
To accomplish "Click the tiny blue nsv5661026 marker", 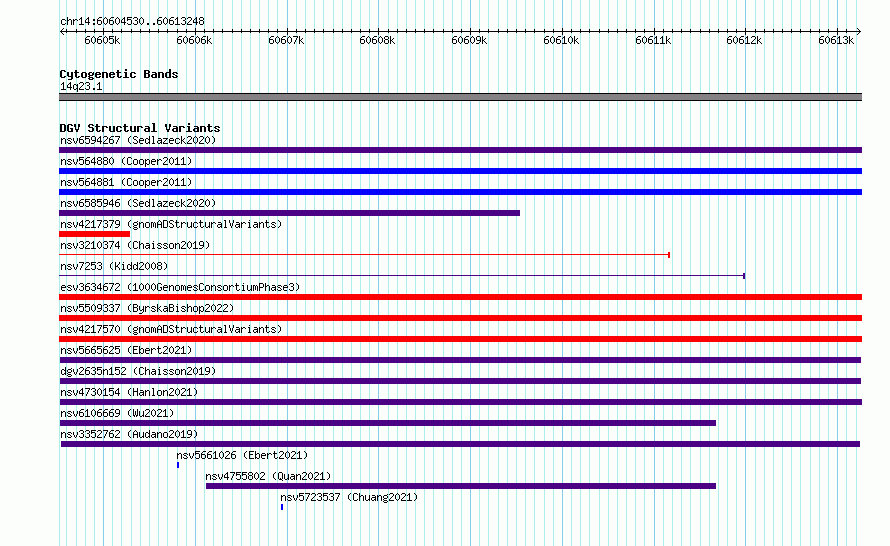I will pos(178,465).
